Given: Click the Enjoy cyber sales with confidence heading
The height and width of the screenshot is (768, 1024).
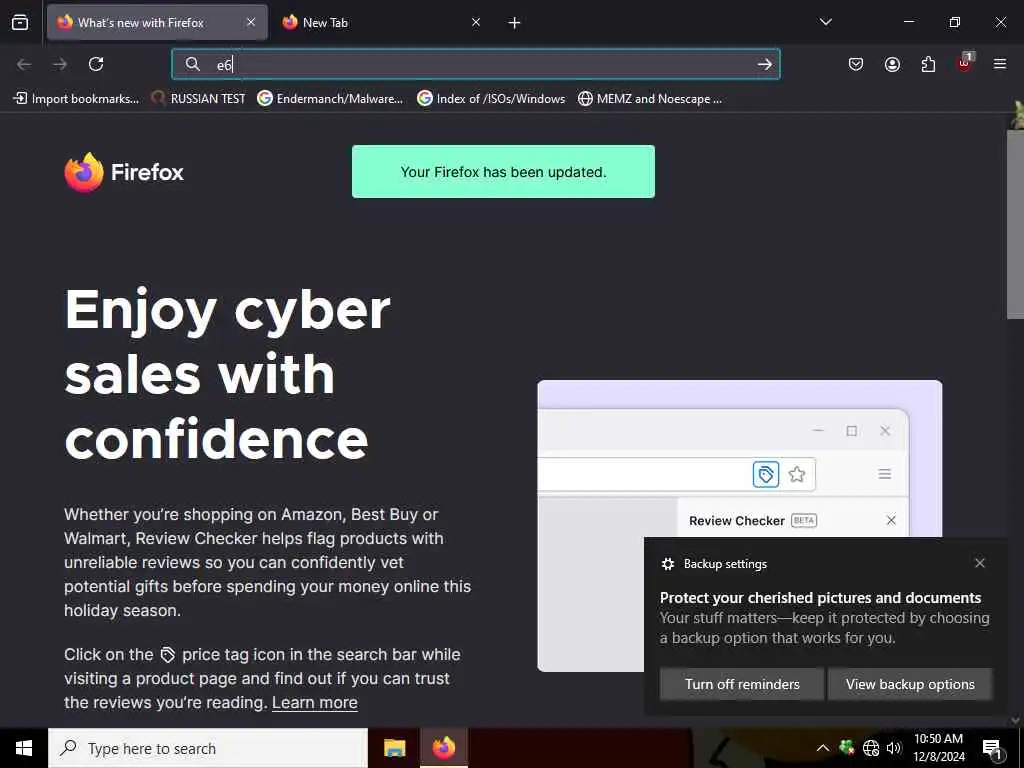Looking at the screenshot, I should click(228, 374).
